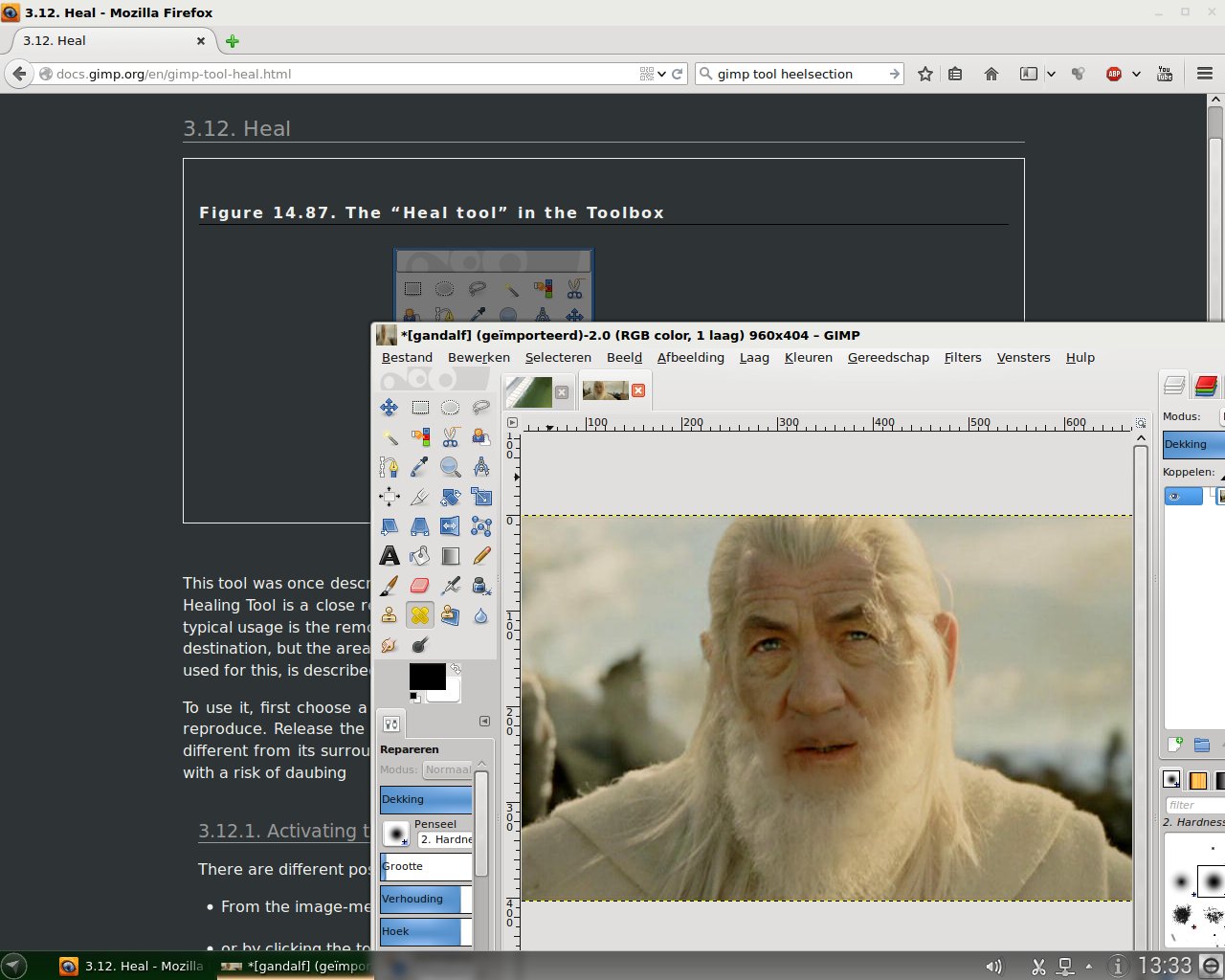Open the tool options tab menu arrow
1225x980 pixels.
click(484, 722)
